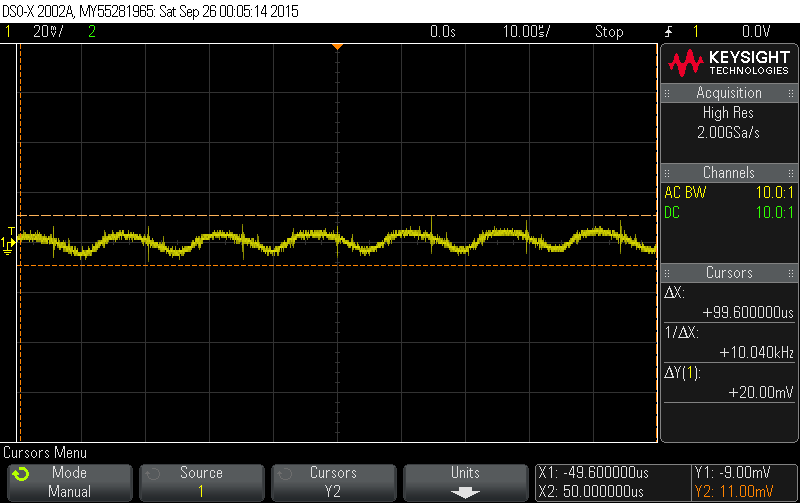This screenshot has width=800, height=503.
Task: Select the Cursors Y2 softkey
Action: [333, 482]
